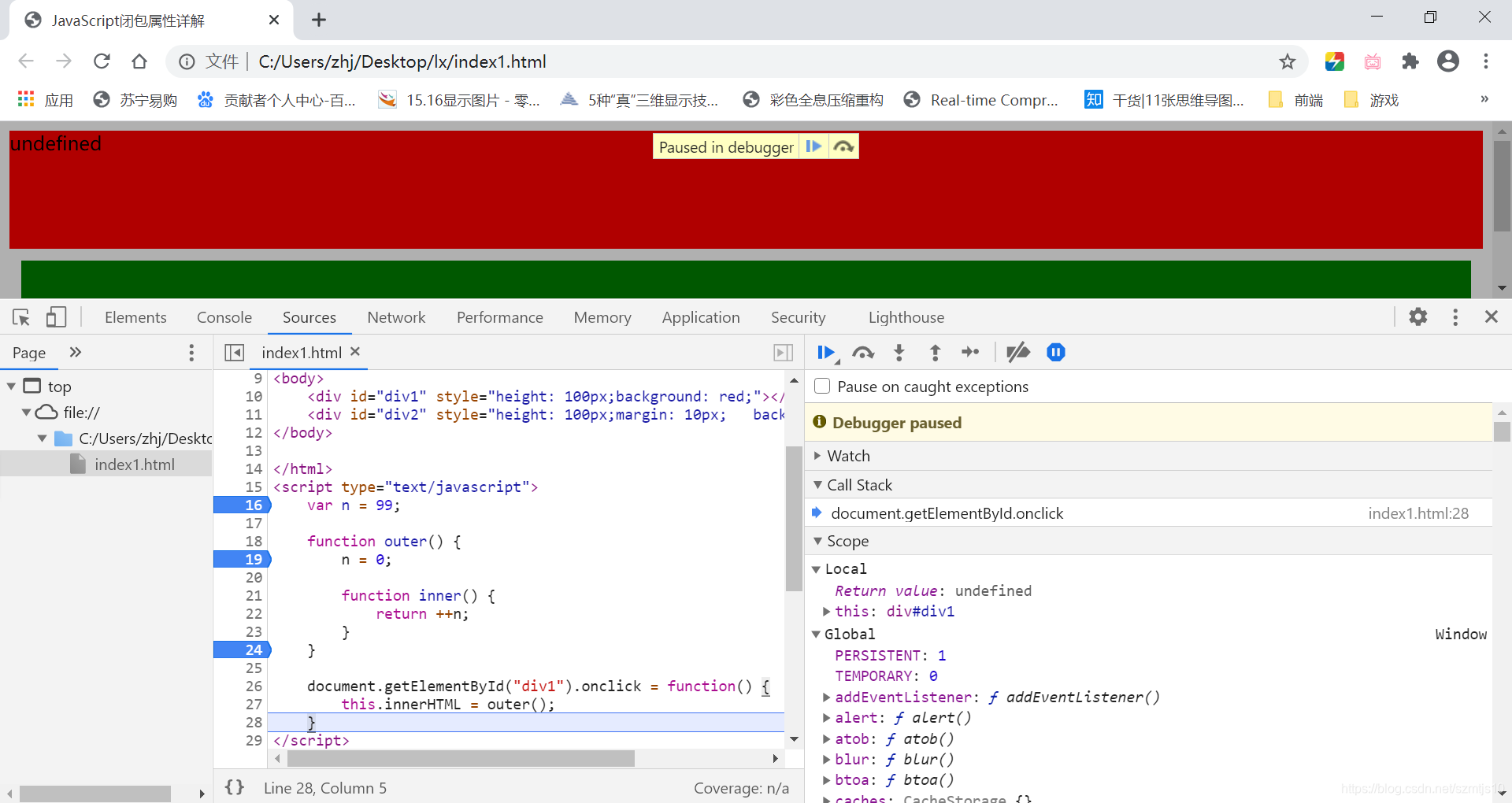
Task: Go to the home page
Action: [x=139, y=61]
